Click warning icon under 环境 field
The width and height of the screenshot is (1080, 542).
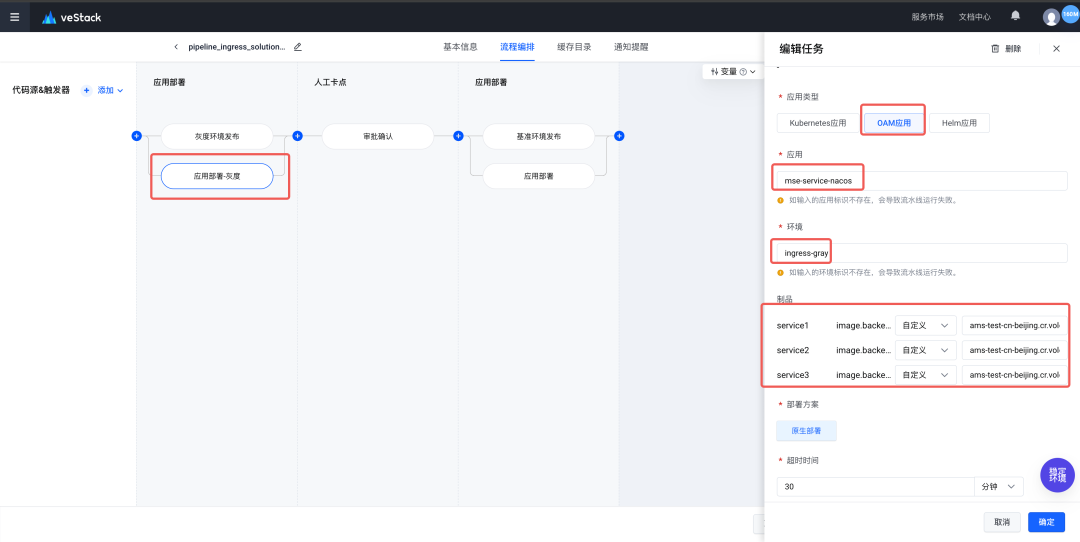click(780, 273)
